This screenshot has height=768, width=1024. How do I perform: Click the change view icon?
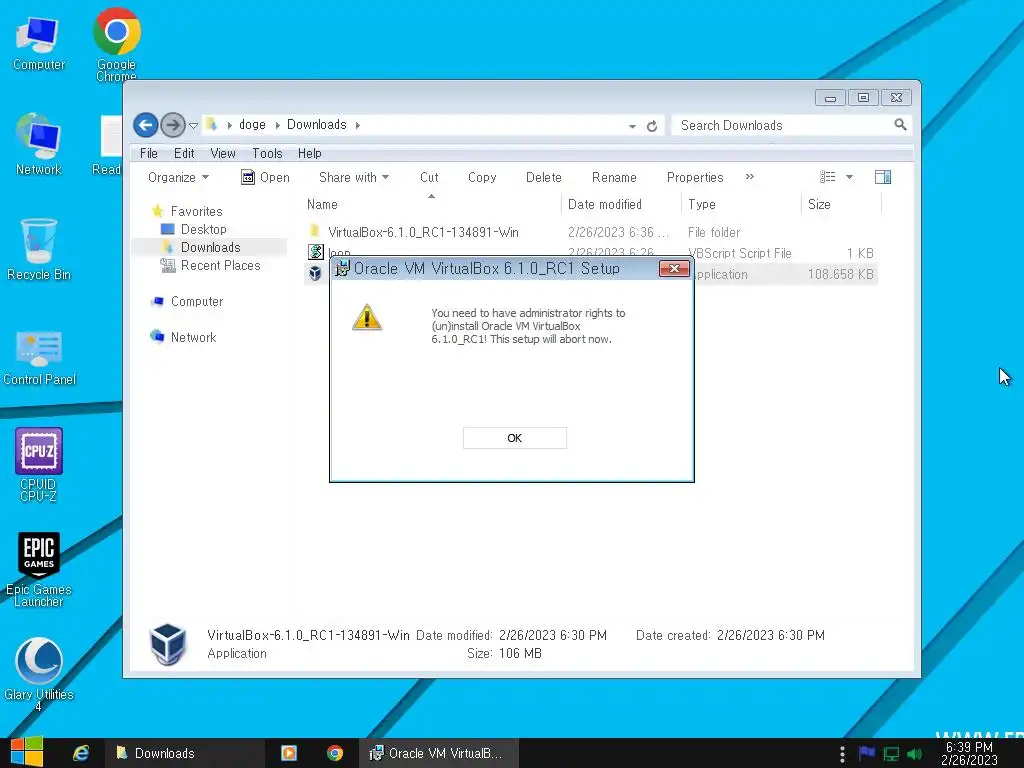coord(827,177)
